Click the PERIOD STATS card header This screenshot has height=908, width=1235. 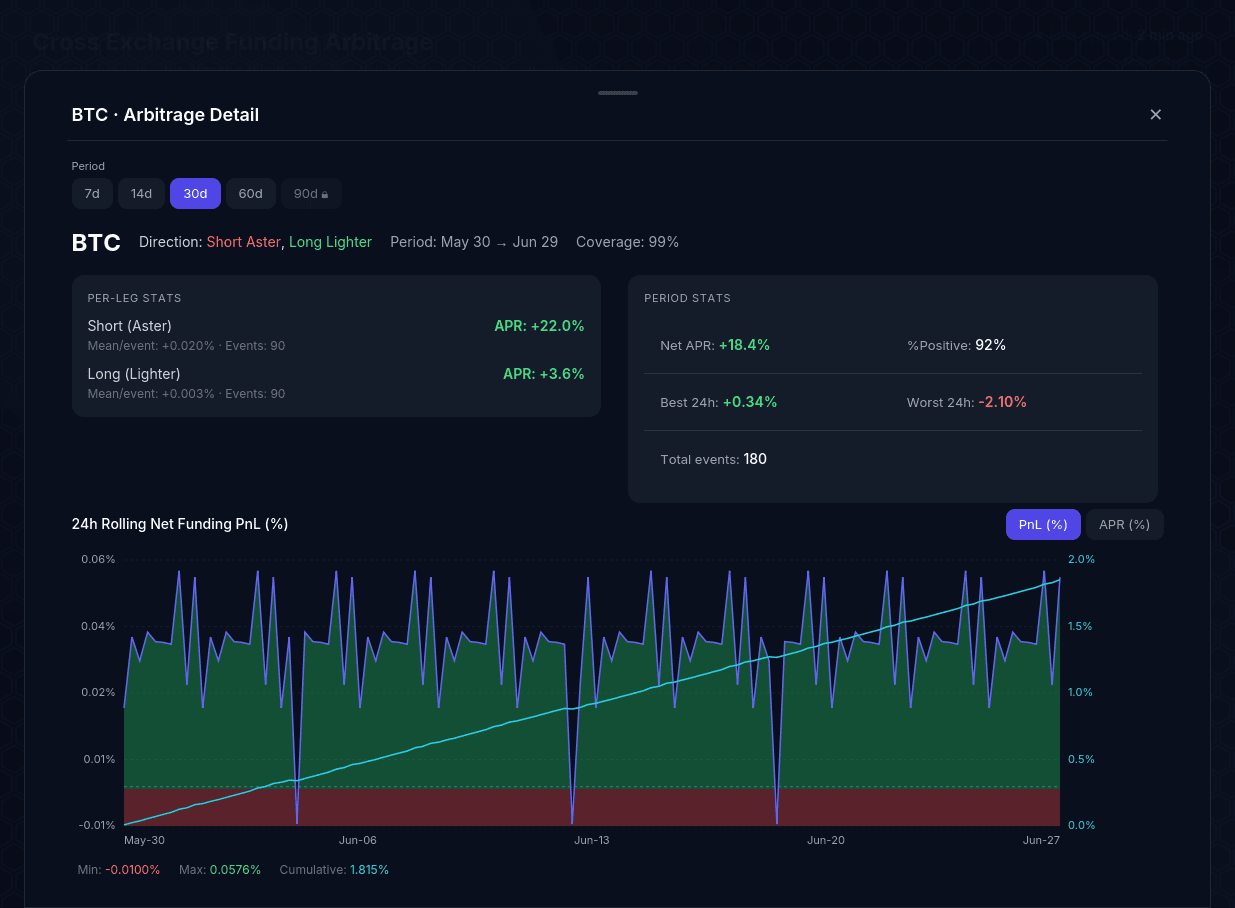(x=688, y=298)
